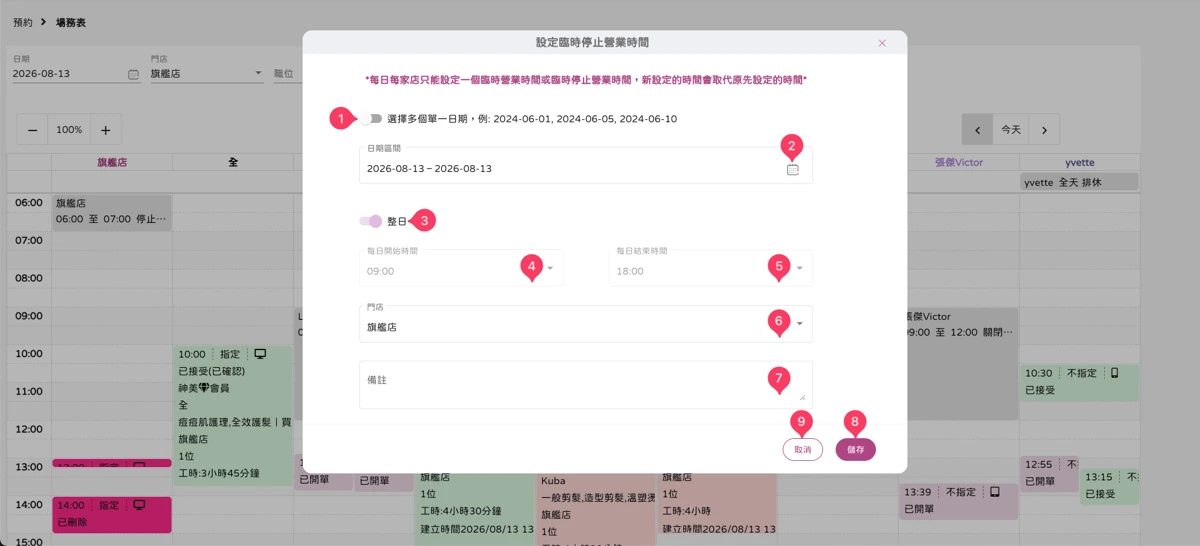Open 12:55 已開單 appointment
This screenshot has width=1200, height=546.
coord(1049,474)
